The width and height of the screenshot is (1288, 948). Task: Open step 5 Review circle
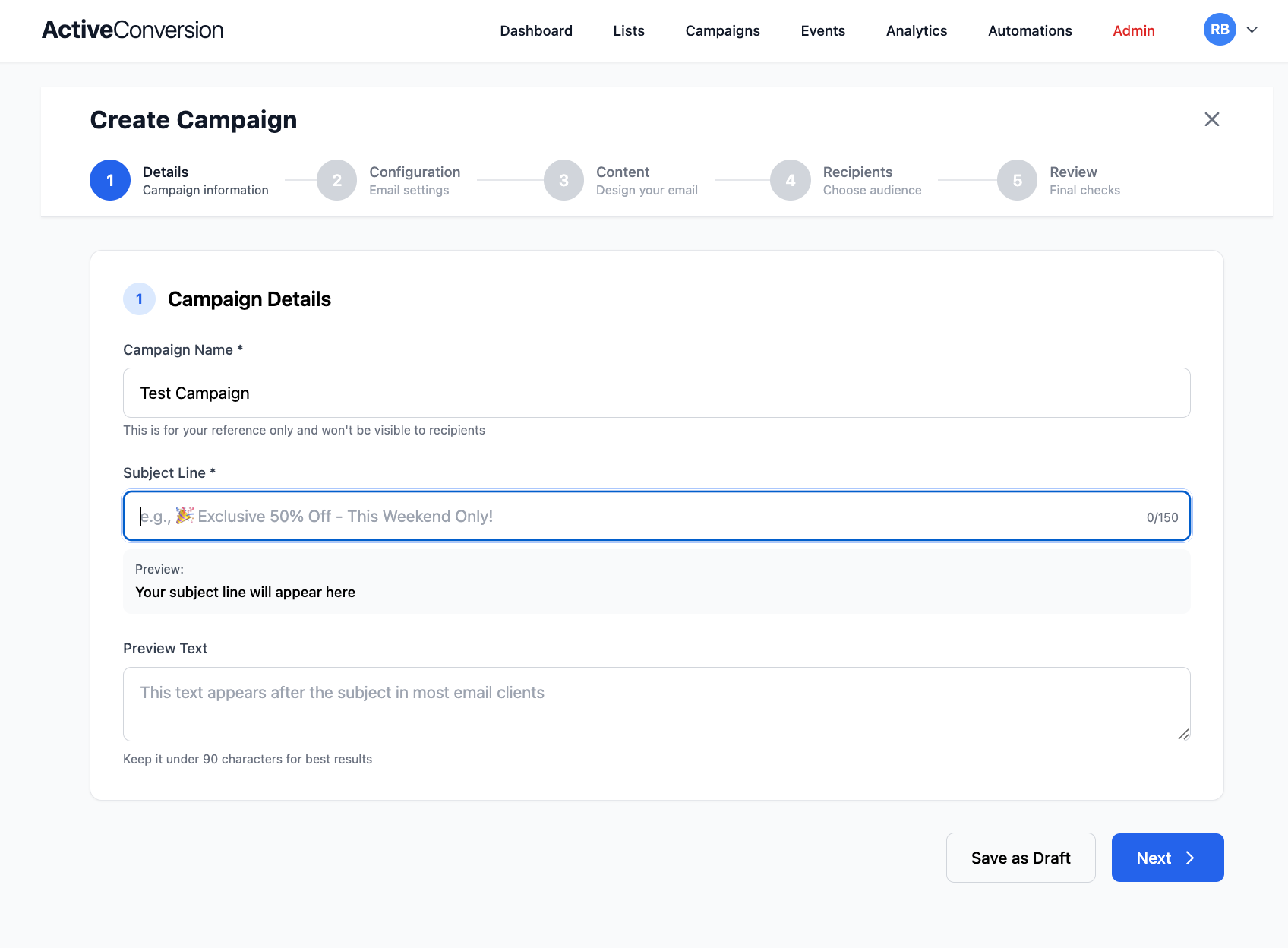pos(1017,180)
